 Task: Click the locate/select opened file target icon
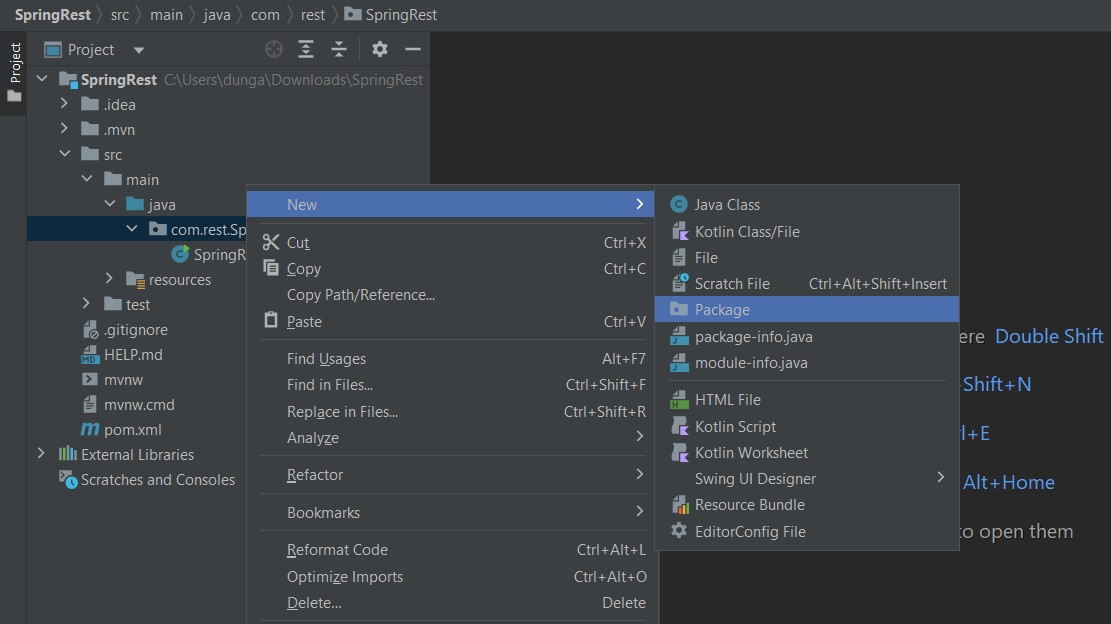[x=273, y=49]
